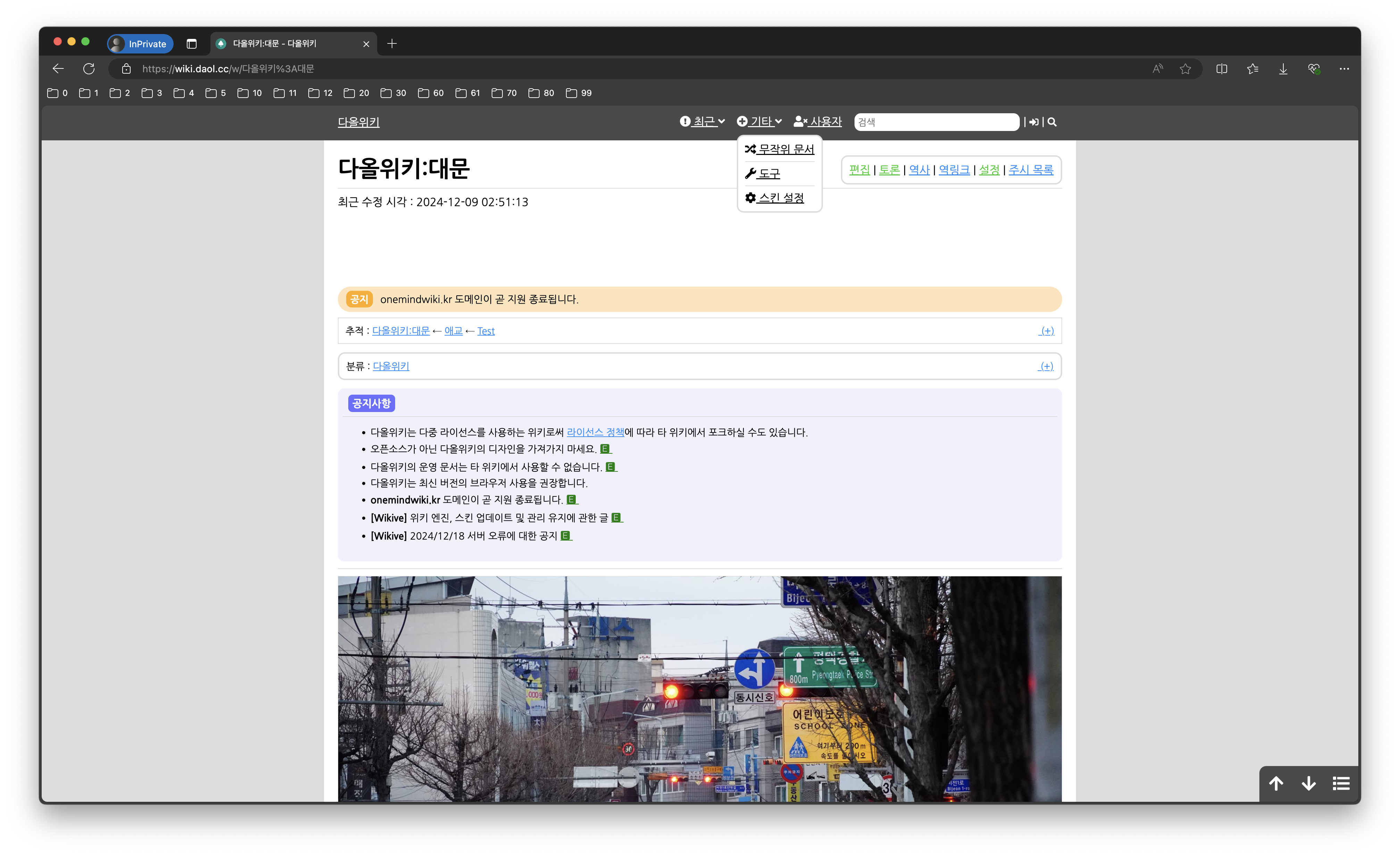This screenshot has width=1400, height=856.
Task: Open E link after 운영 문서는 line
Action: 611,467
